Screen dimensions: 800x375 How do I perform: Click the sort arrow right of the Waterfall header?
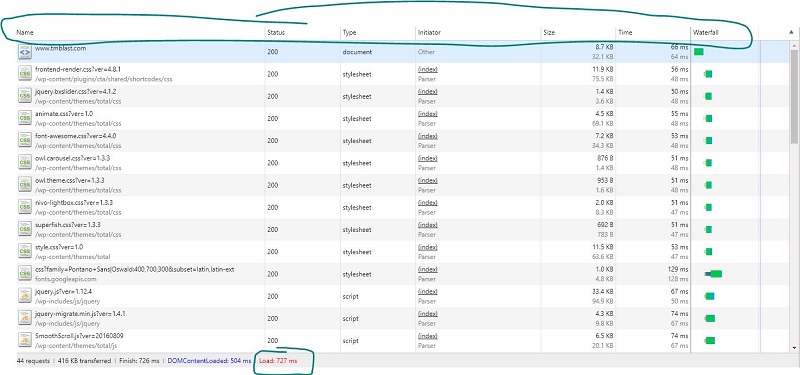tap(791, 32)
